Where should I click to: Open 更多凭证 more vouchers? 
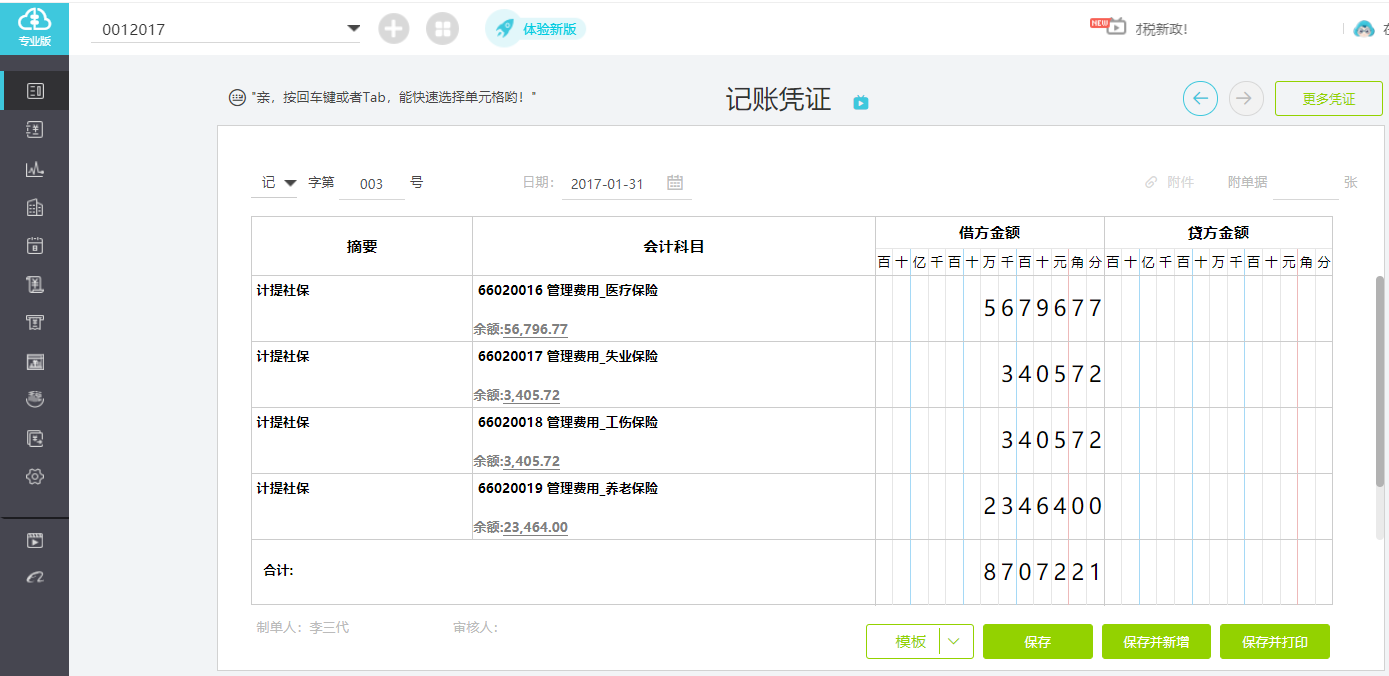point(1329,99)
